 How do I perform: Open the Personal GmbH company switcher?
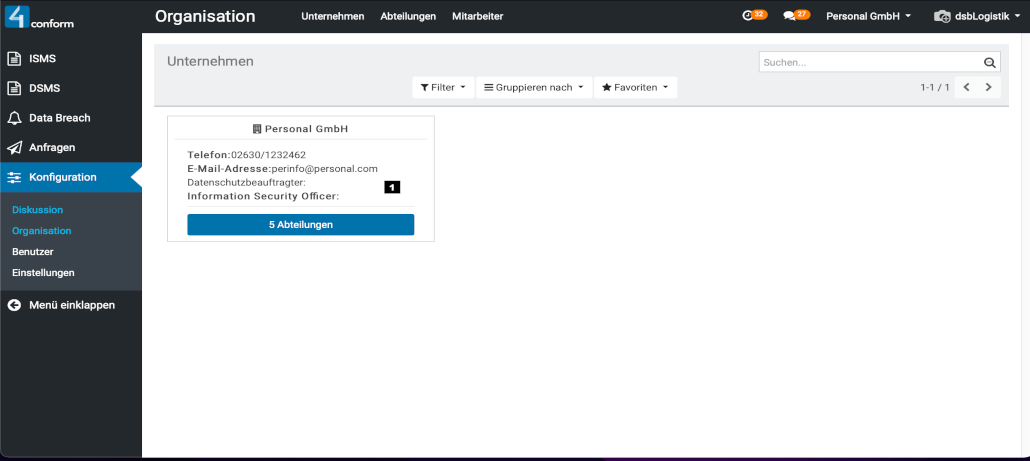[867, 17]
